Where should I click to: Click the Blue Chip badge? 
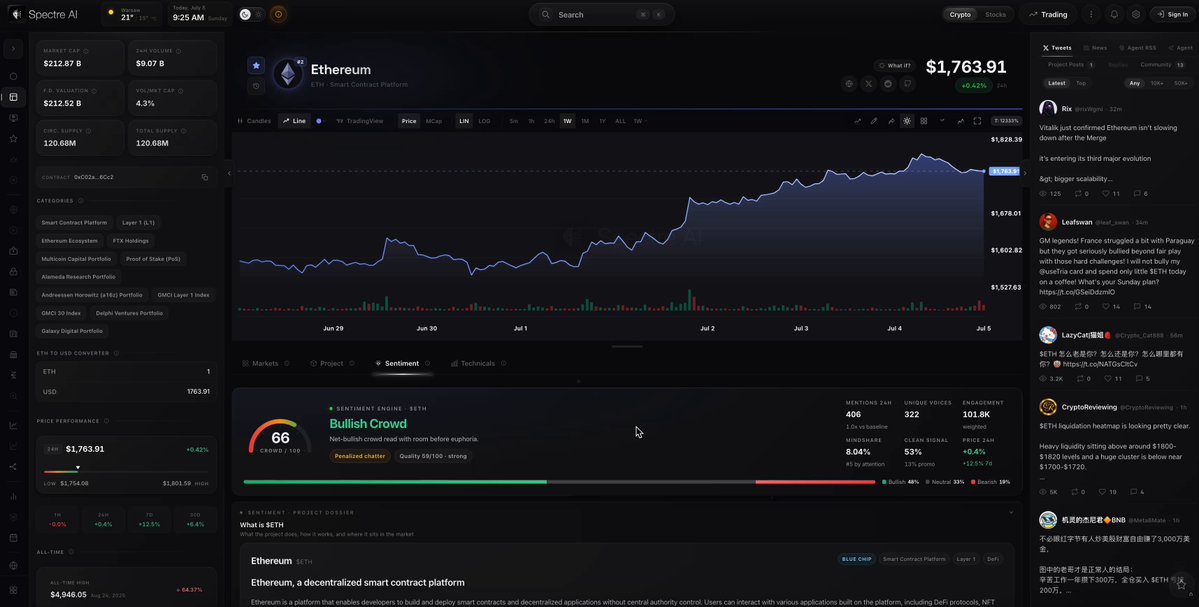coord(856,559)
